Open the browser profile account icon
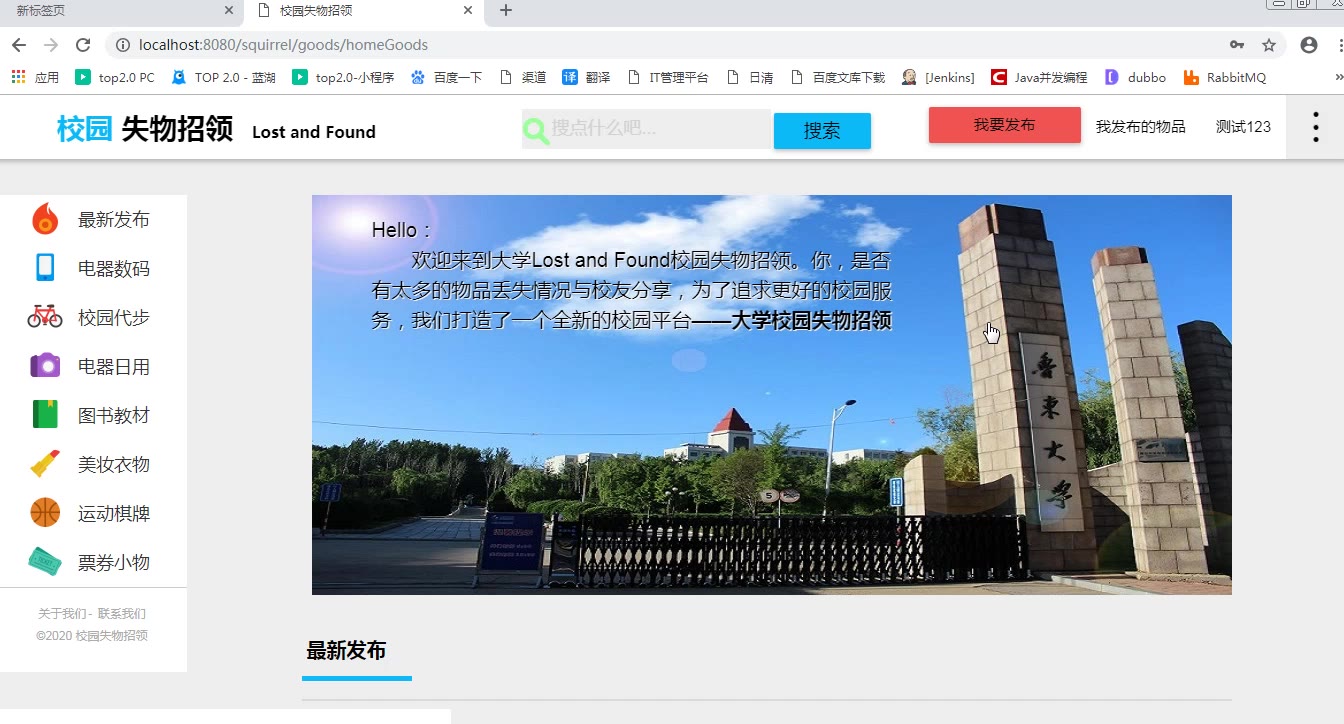Image resolution: width=1344 pixels, height=724 pixels. click(1309, 45)
